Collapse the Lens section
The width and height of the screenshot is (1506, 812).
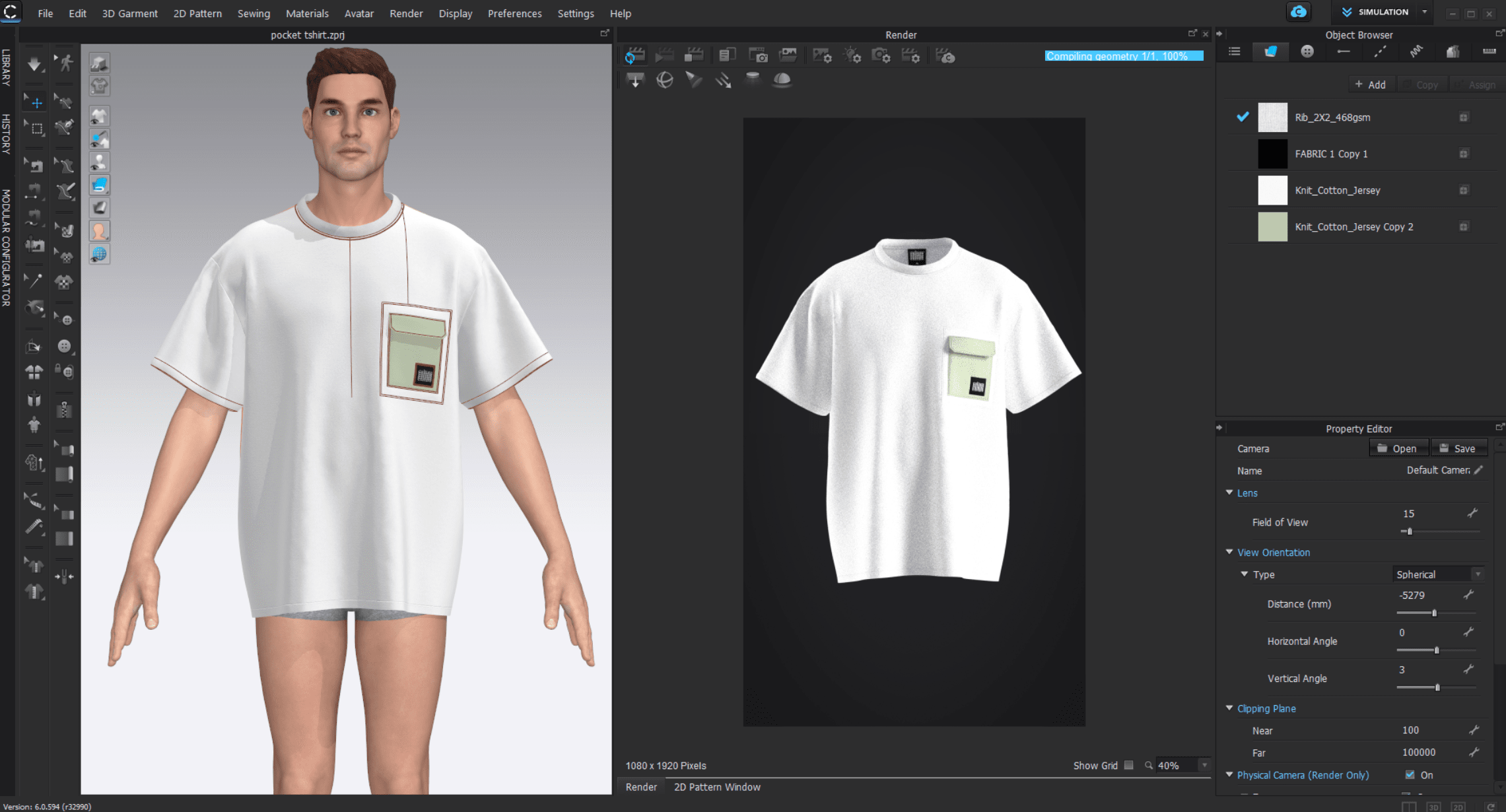[1229, 492]
